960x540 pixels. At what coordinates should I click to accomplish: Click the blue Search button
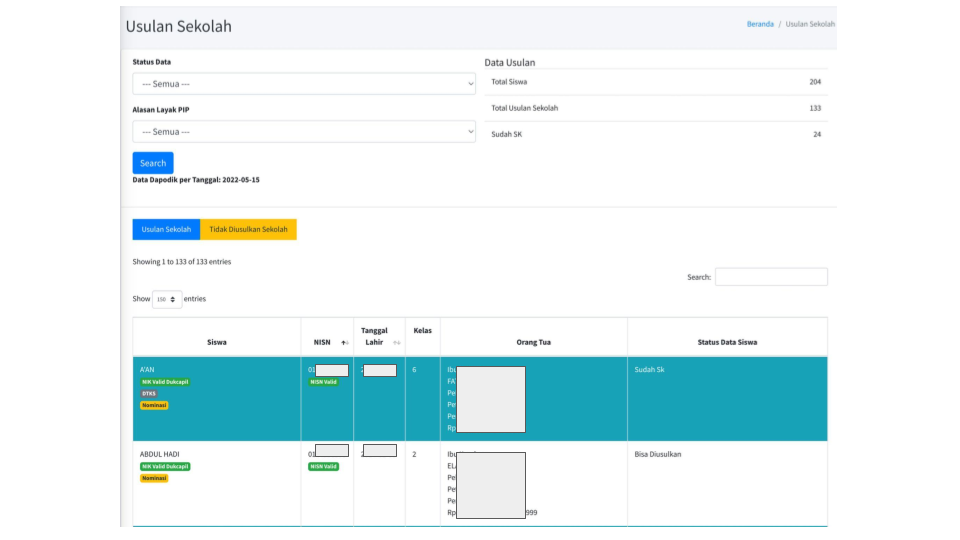point(153,163)
